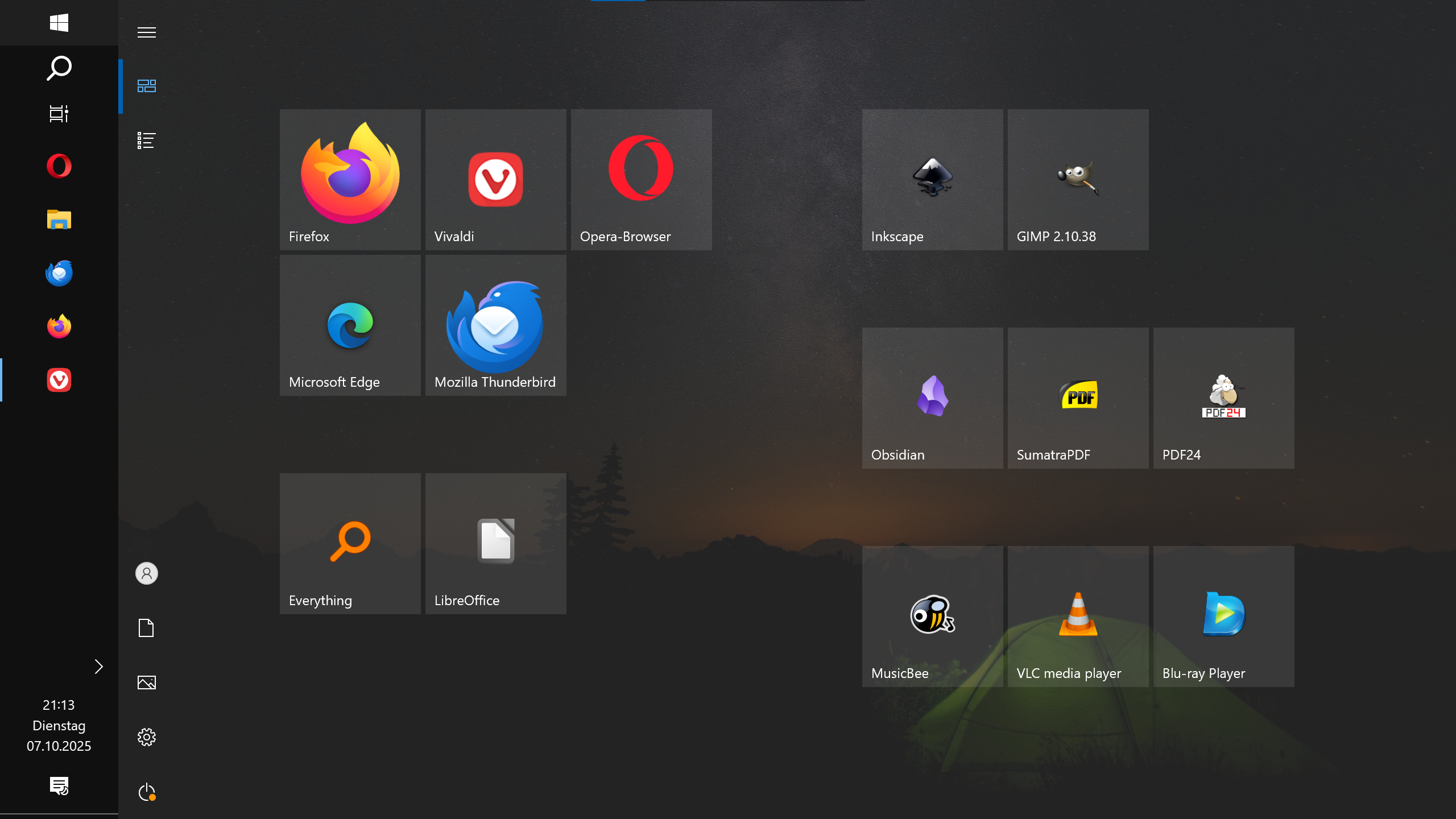Viewport: 1456px width, 819px height.
Task: Launch the PDF24 tile
Action: tap(1223, 398)
